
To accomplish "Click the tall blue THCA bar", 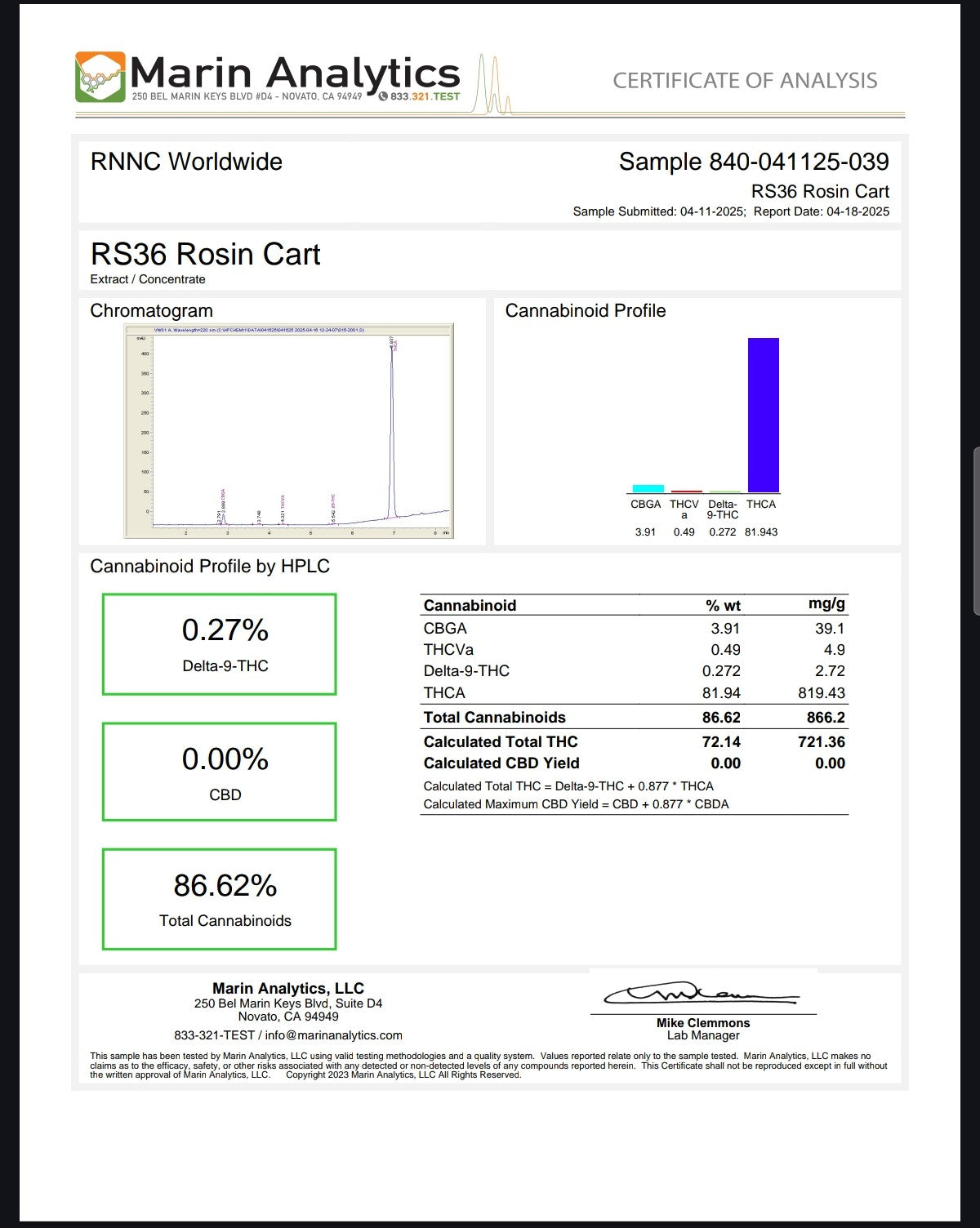I will pos(763,415).
